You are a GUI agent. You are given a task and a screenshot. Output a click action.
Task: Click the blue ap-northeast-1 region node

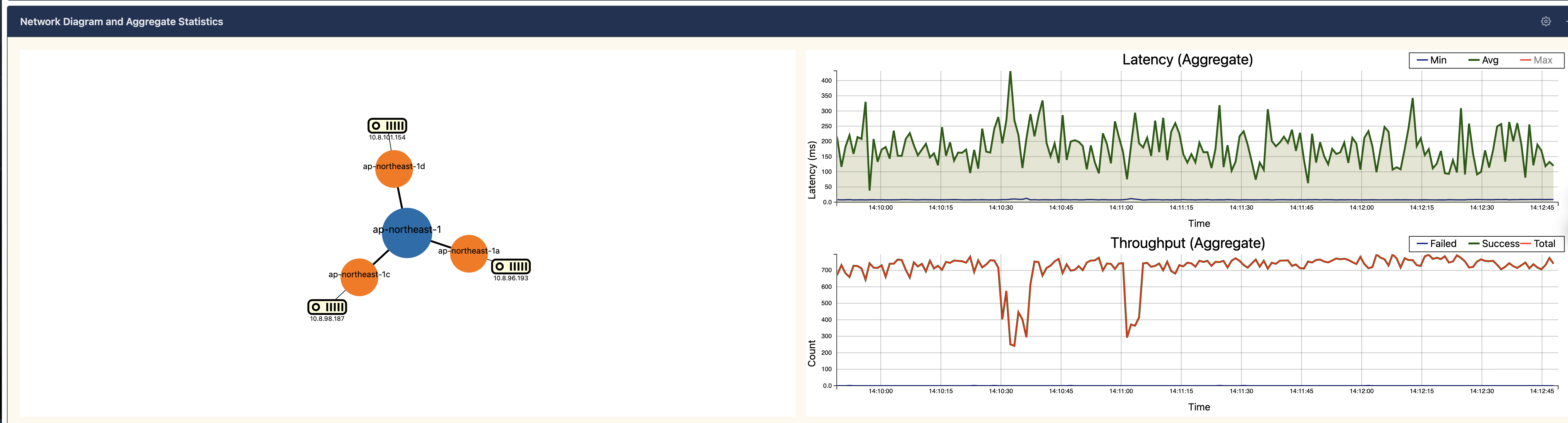click(x=407, y=233)
